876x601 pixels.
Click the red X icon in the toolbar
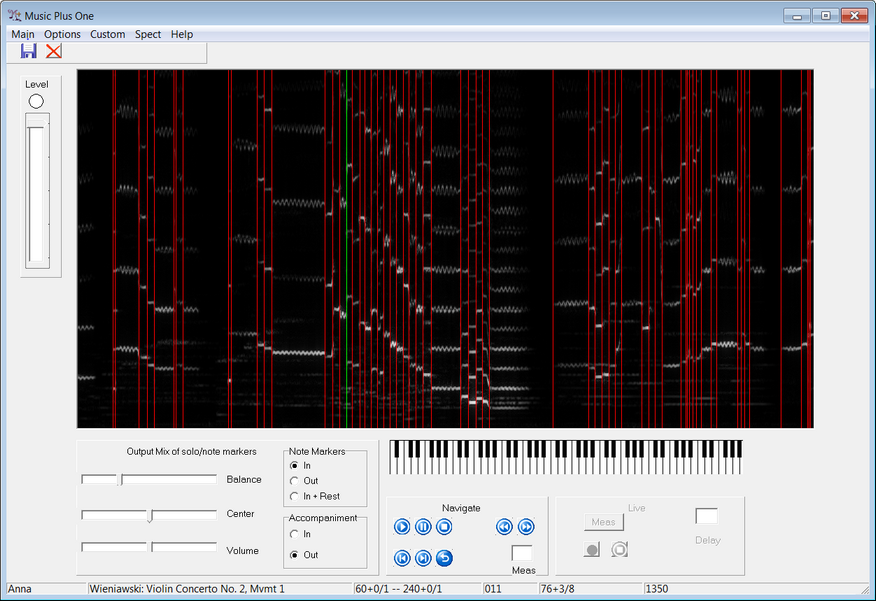click(53, 51)
